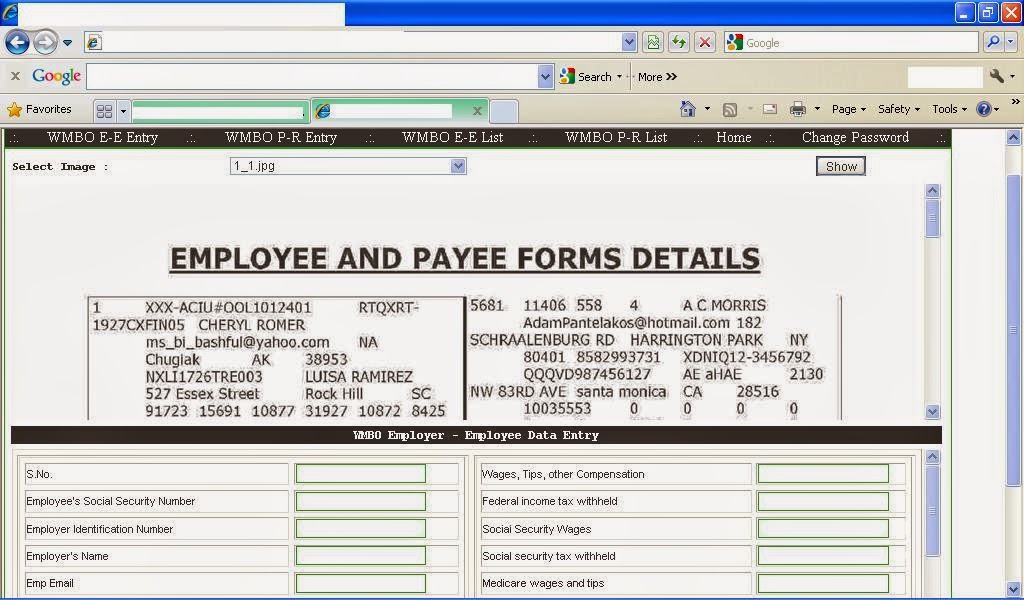Click Wages, Tips, other Compensation field

coord(823,474)
